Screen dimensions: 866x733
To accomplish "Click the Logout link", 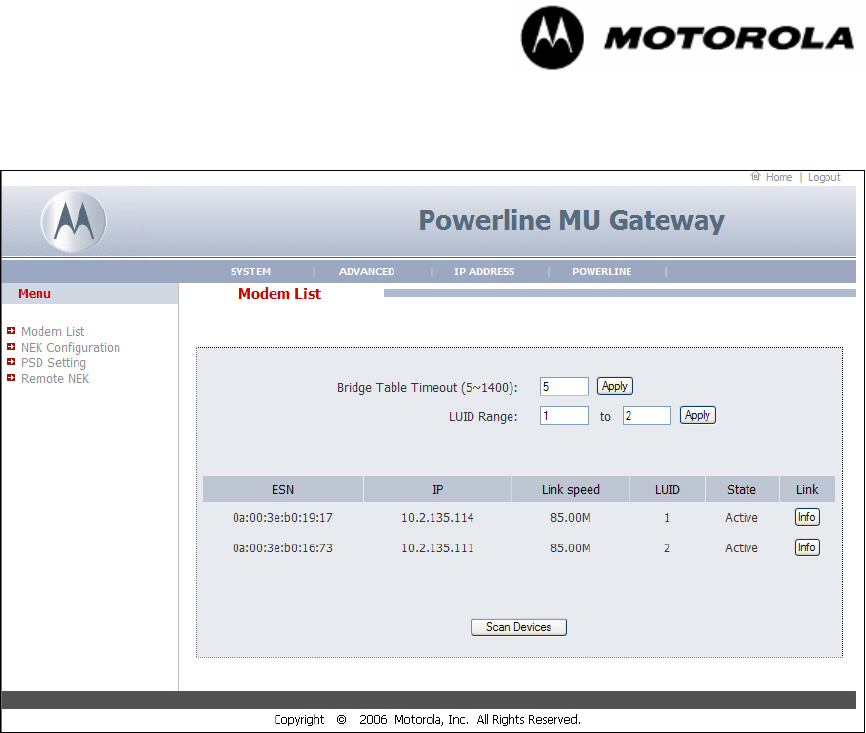I will (x=824, y=177).
